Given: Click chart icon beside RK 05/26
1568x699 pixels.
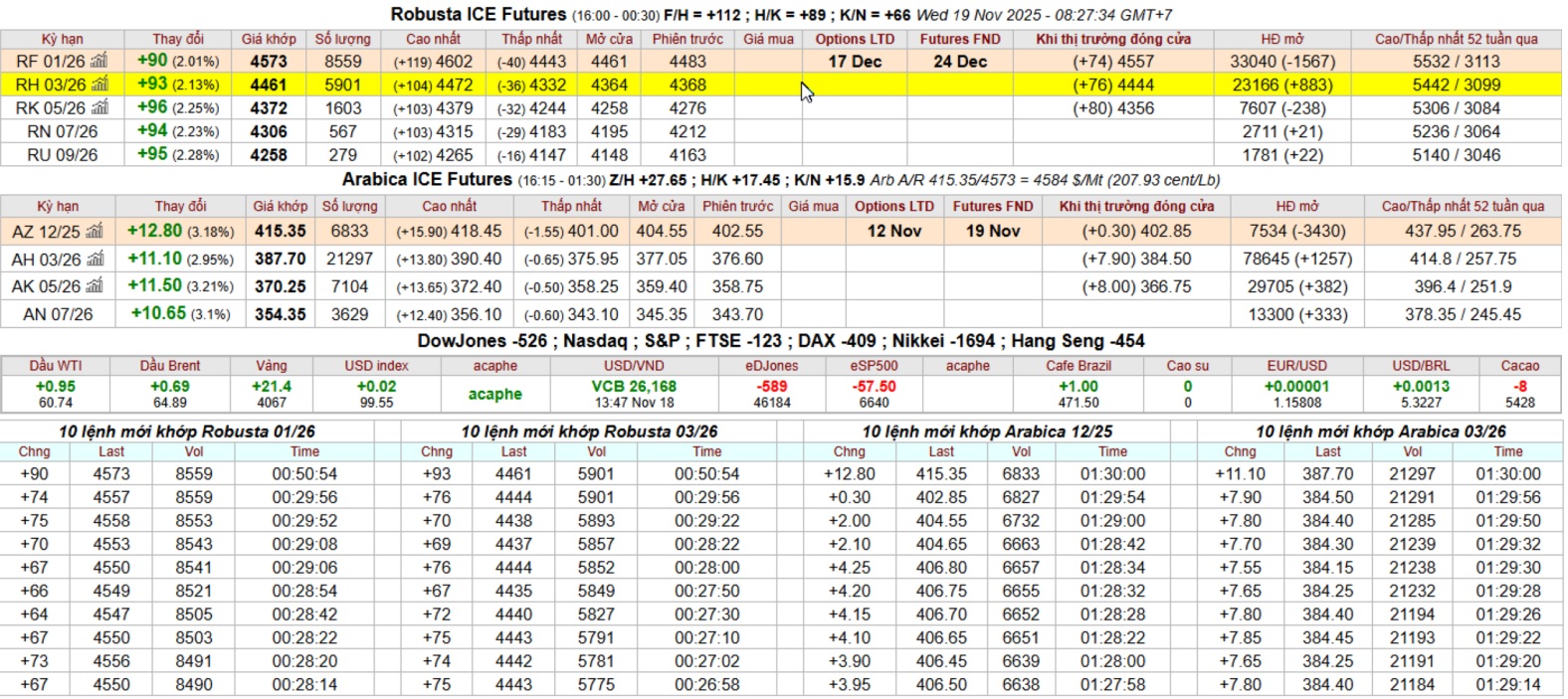Looking at the screenshot, I should pos(98,107).
